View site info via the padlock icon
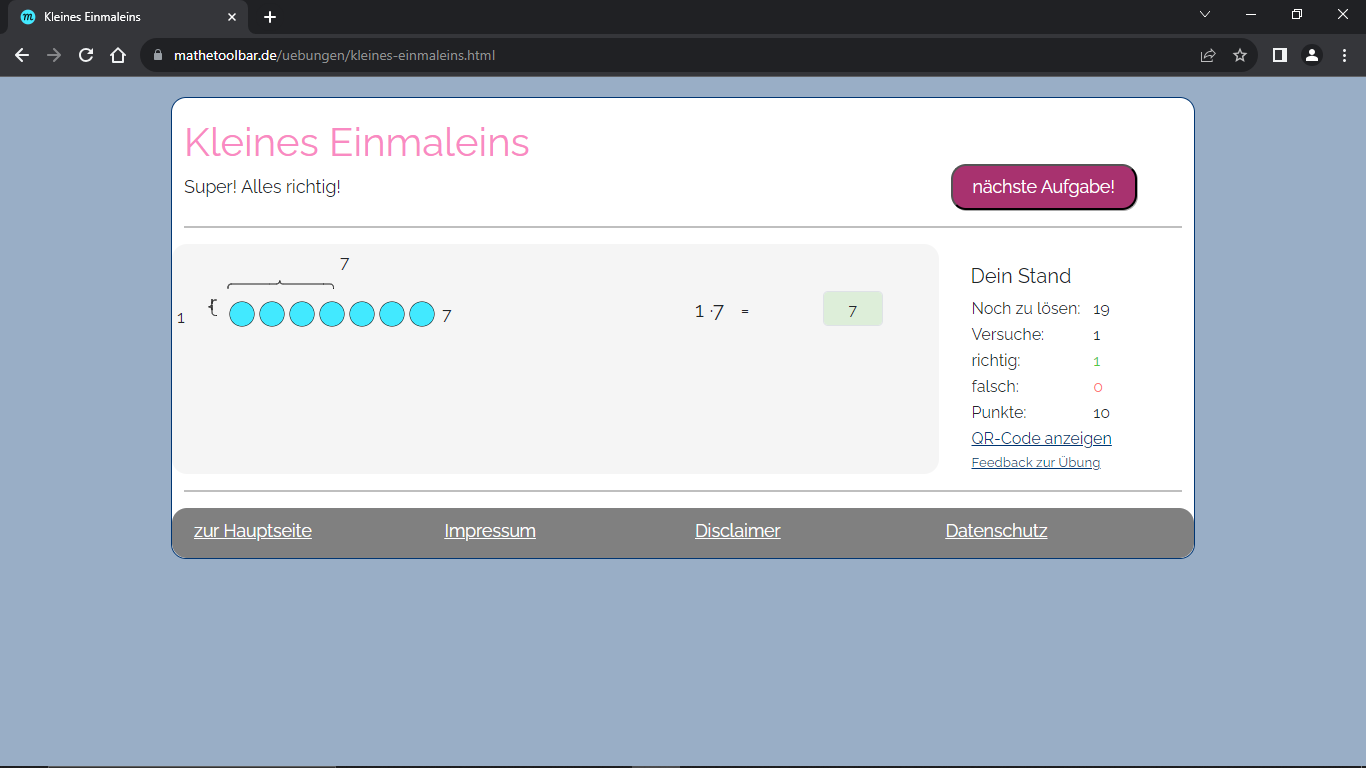 158,56
